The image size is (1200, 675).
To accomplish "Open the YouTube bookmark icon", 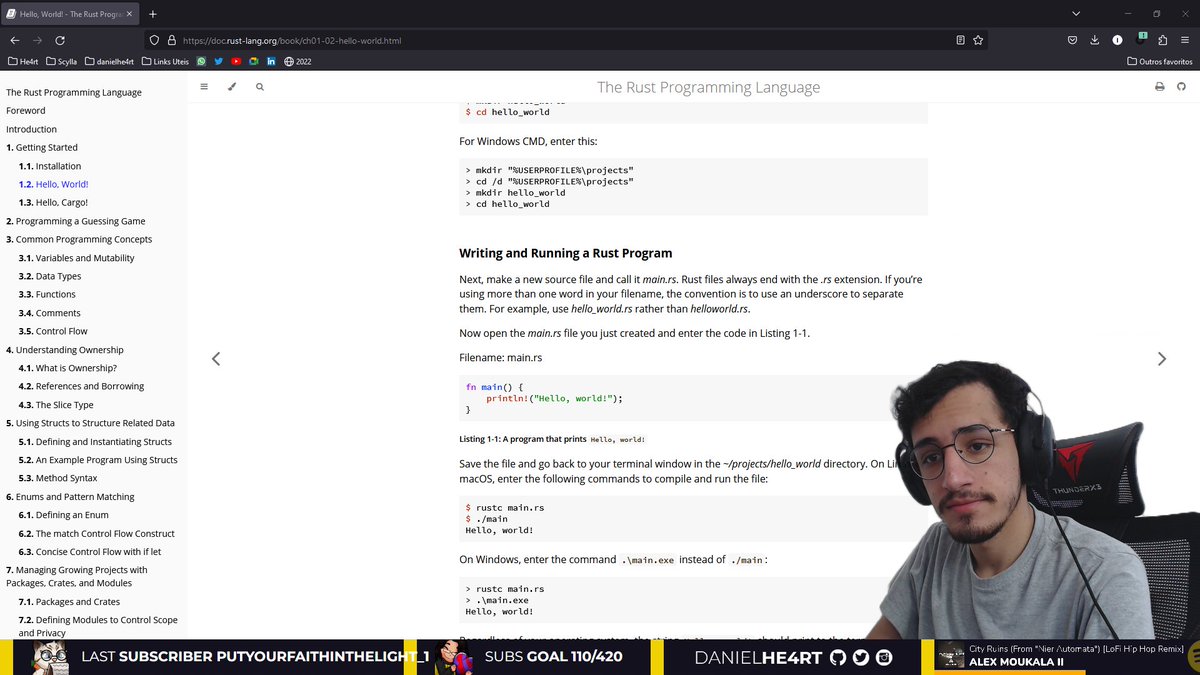I will [235, 60].
